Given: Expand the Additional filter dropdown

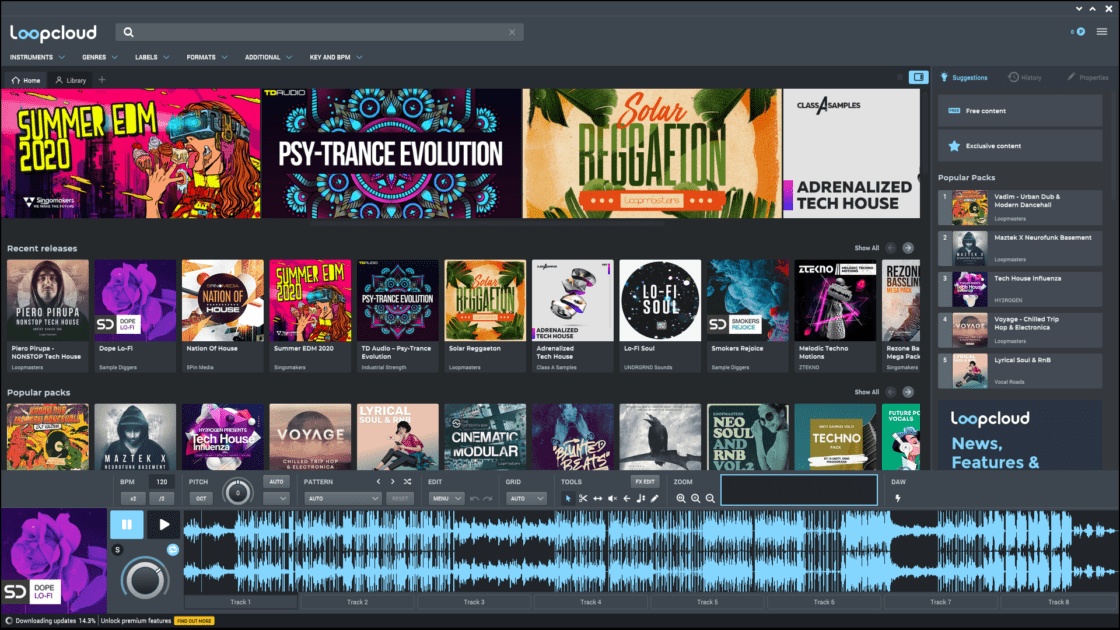Looking at the screenshot, I should (269, 57).
